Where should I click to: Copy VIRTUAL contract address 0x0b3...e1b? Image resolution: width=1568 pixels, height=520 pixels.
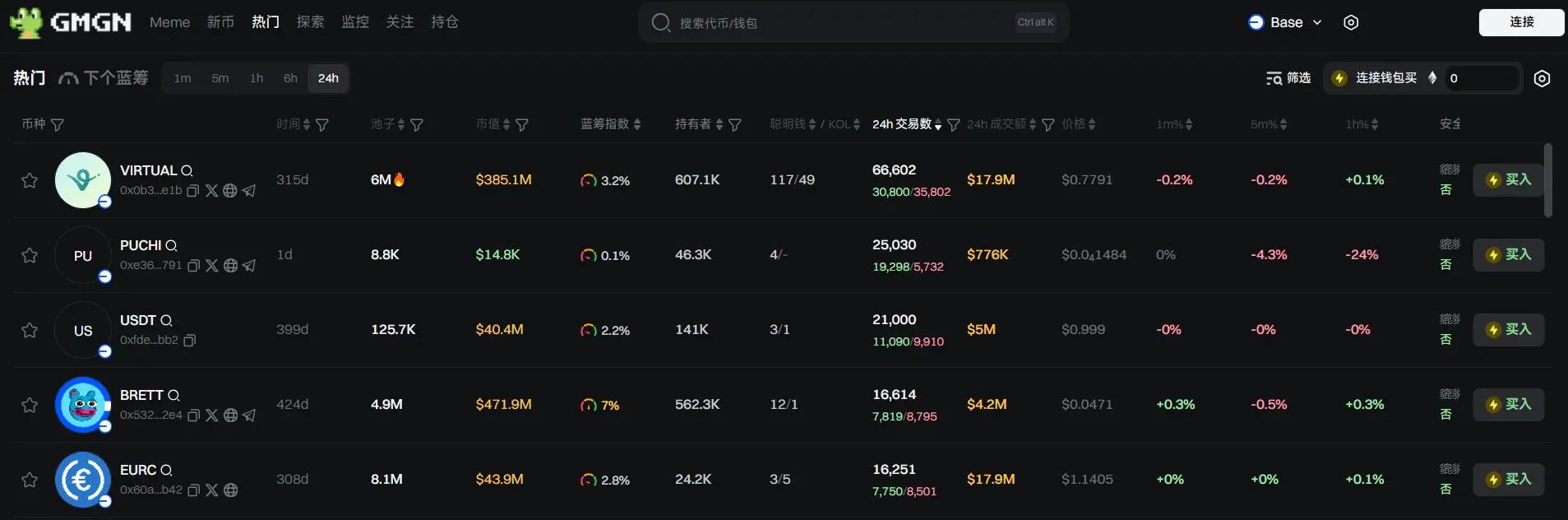[193, 191]
